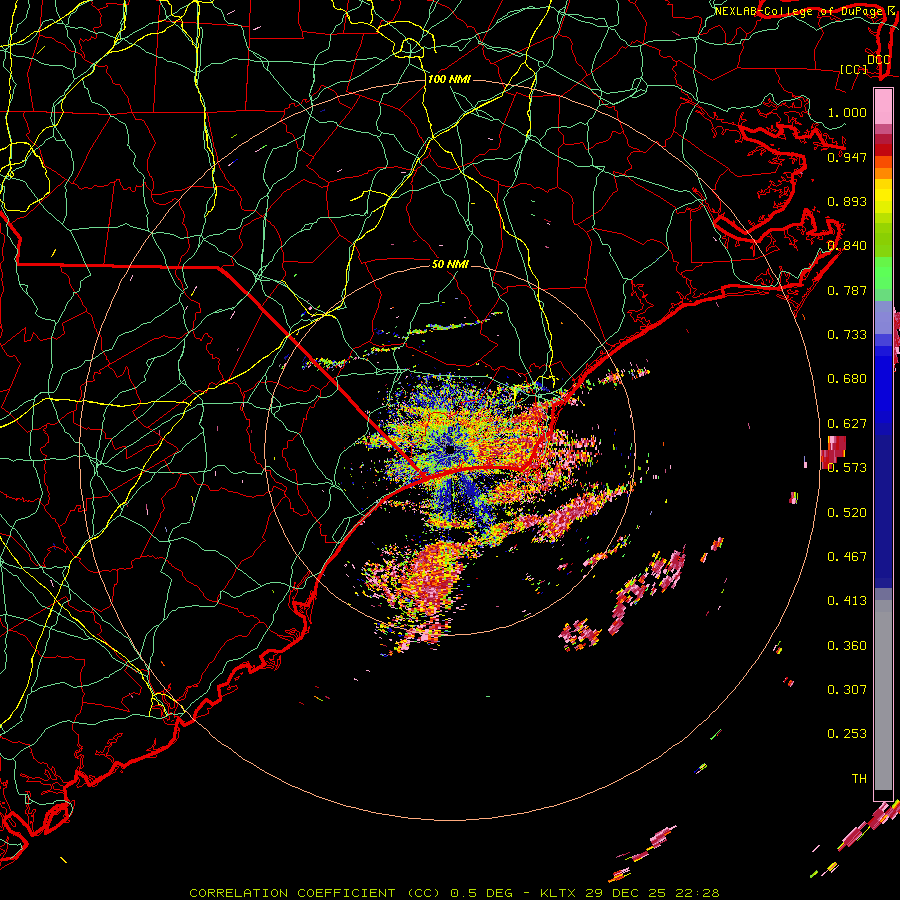The width and height of the screenshot is (900, 900).
Task: Select the 0.840 legend value
Action: [847, 245]
